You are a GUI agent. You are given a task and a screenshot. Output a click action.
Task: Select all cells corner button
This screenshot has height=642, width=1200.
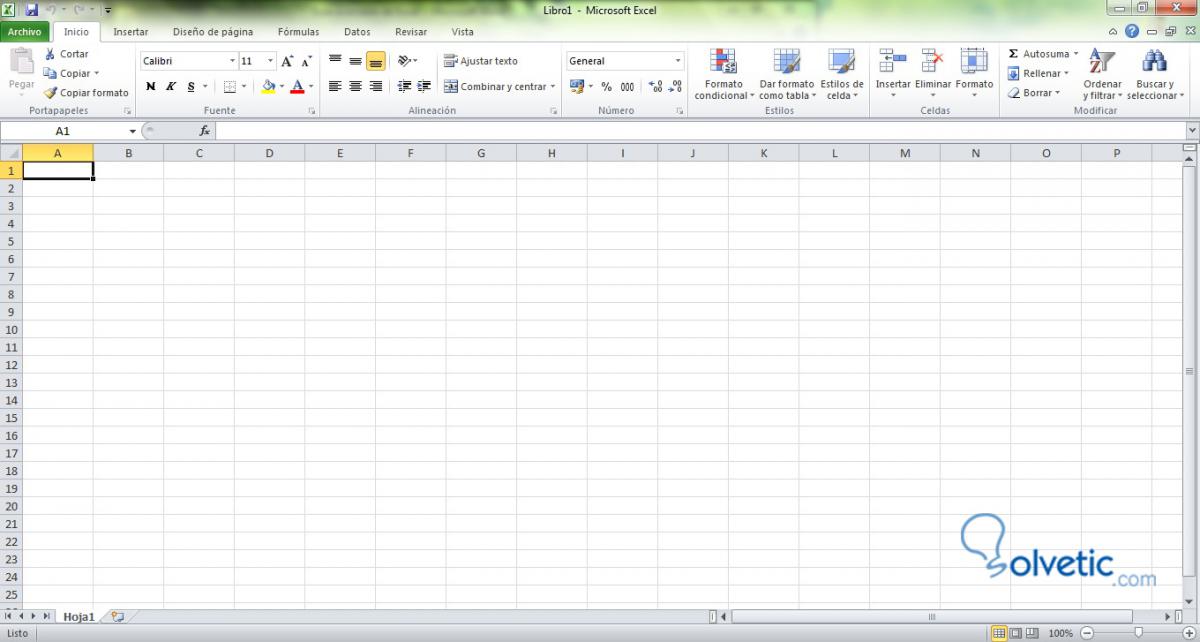coord(11,153)
